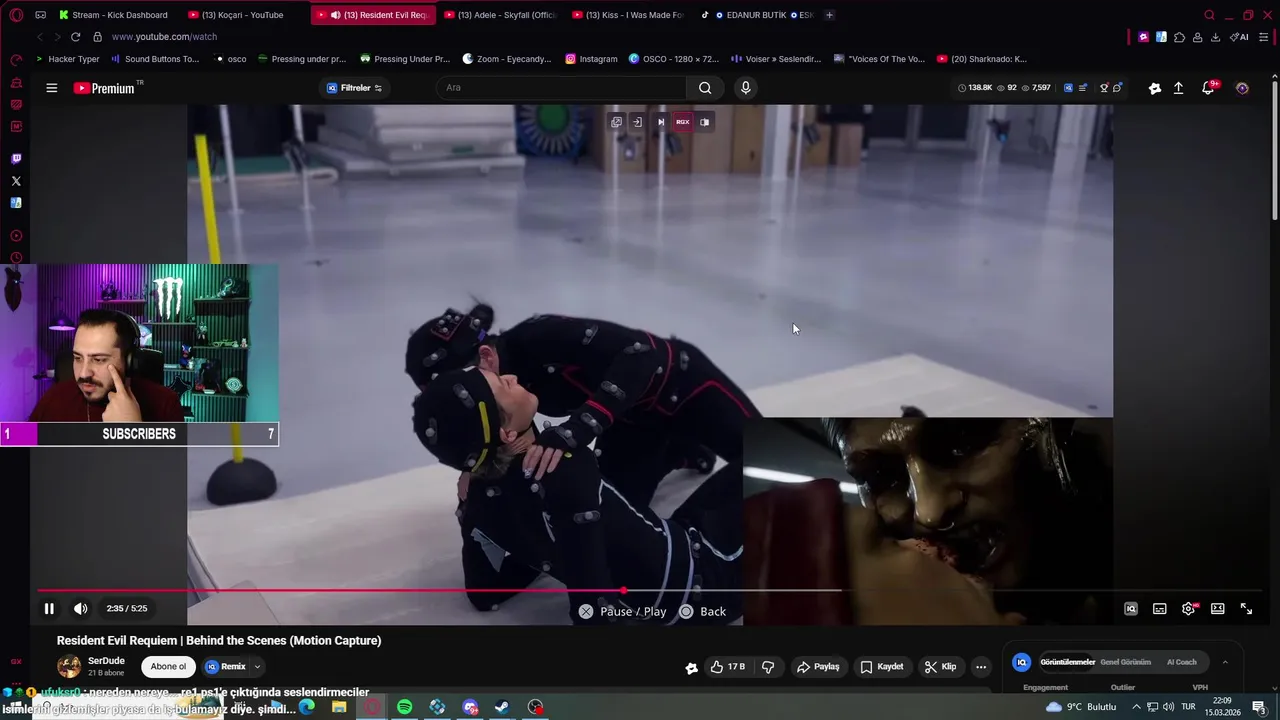Open Sound Buttons bookmark
This screenshot has height=720, width=1280.
tap(154, 59)
